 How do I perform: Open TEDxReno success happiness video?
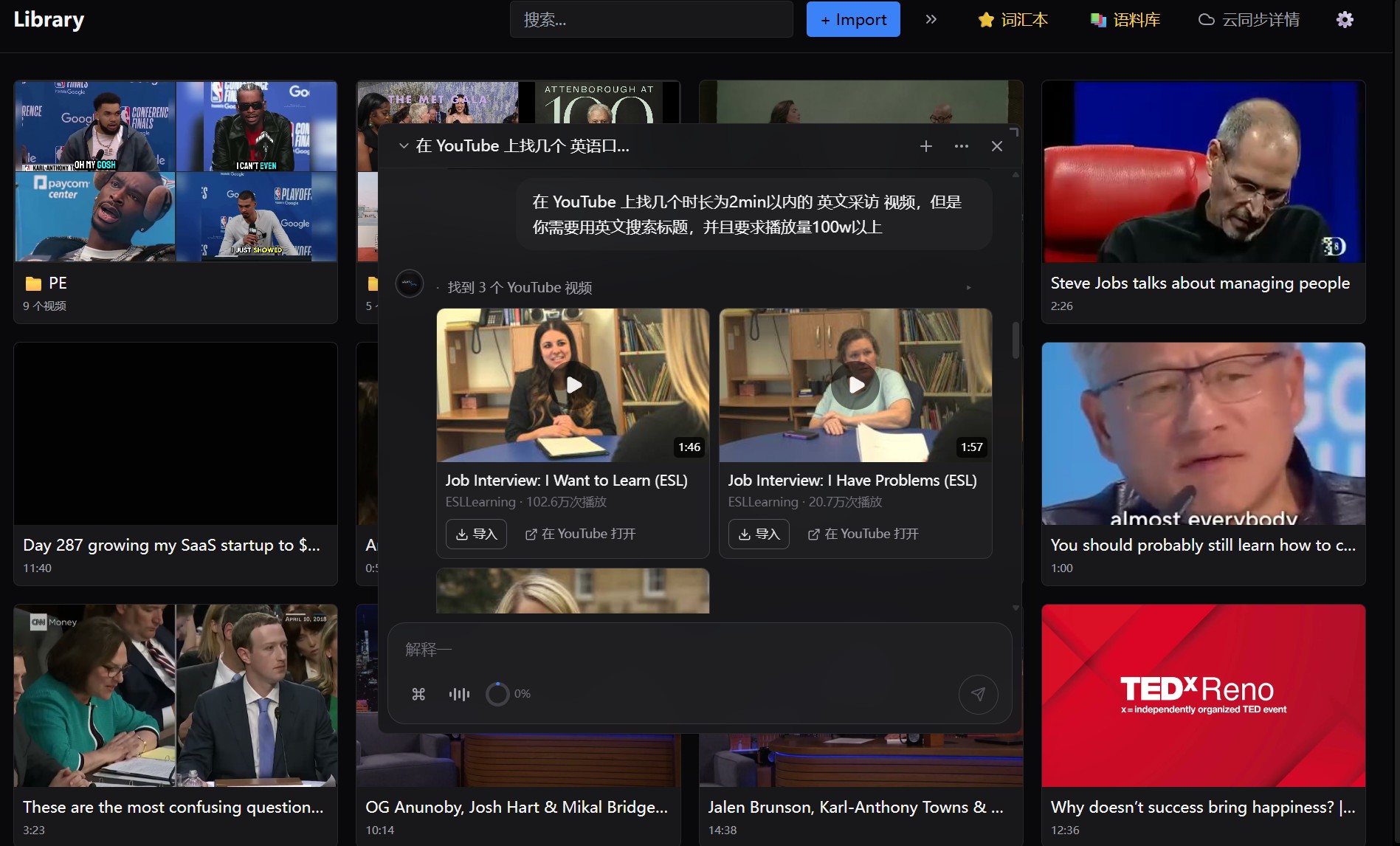click(x=1204, y=726)
